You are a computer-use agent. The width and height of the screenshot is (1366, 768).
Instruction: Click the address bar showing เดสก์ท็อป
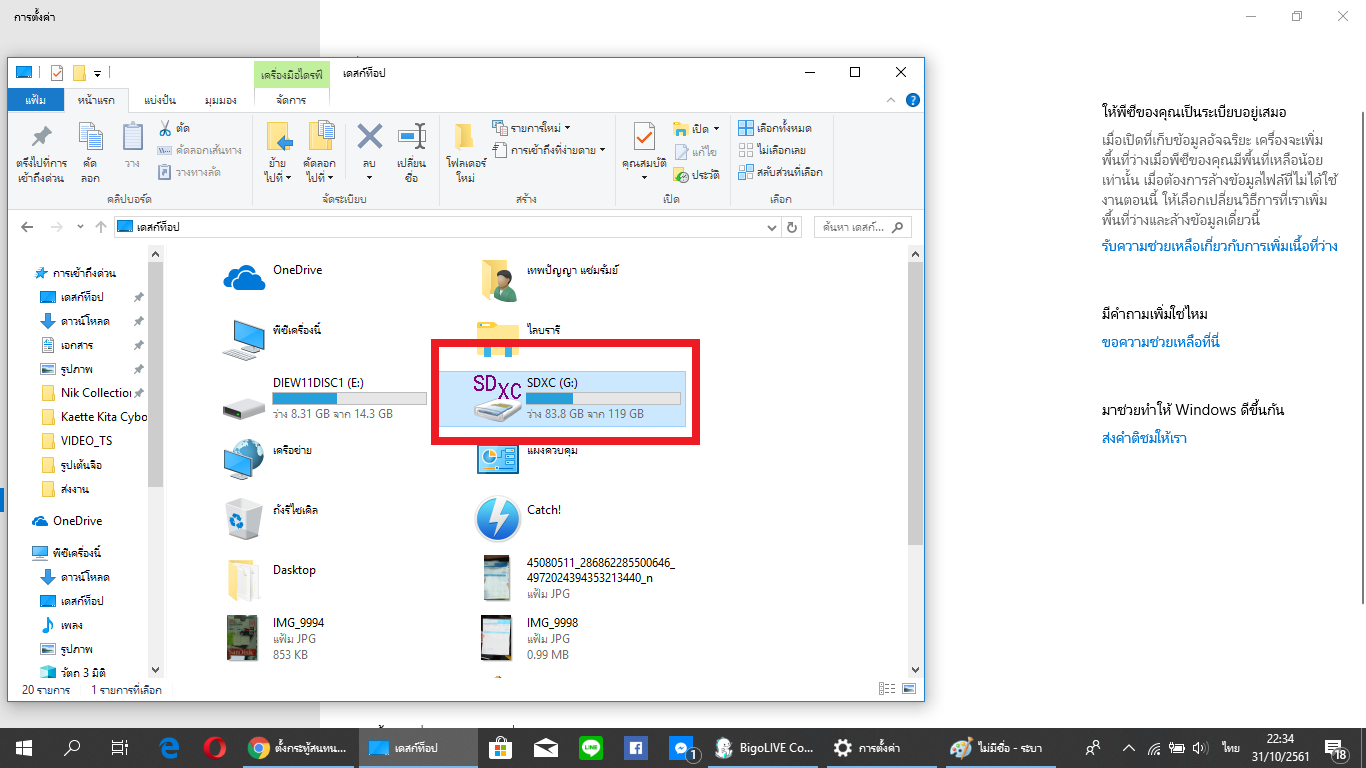[x=438, y=227]
